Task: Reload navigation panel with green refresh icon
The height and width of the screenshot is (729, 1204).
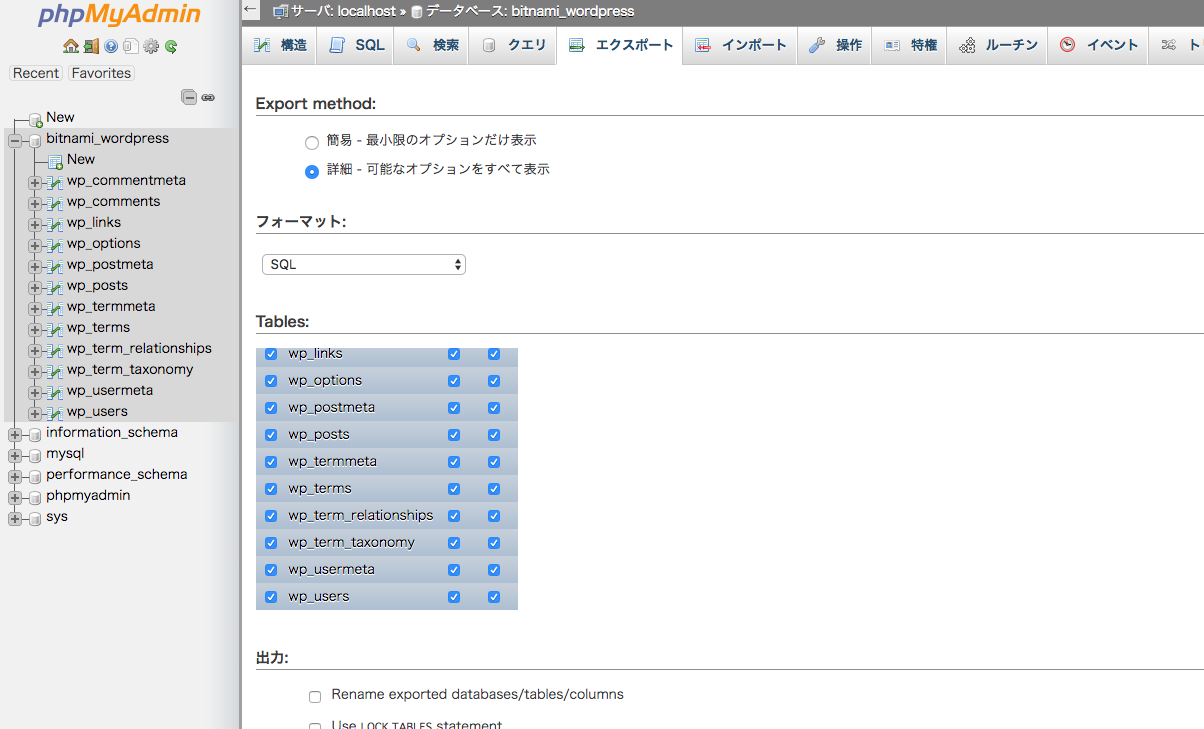Action: click(x=171, y=46)
